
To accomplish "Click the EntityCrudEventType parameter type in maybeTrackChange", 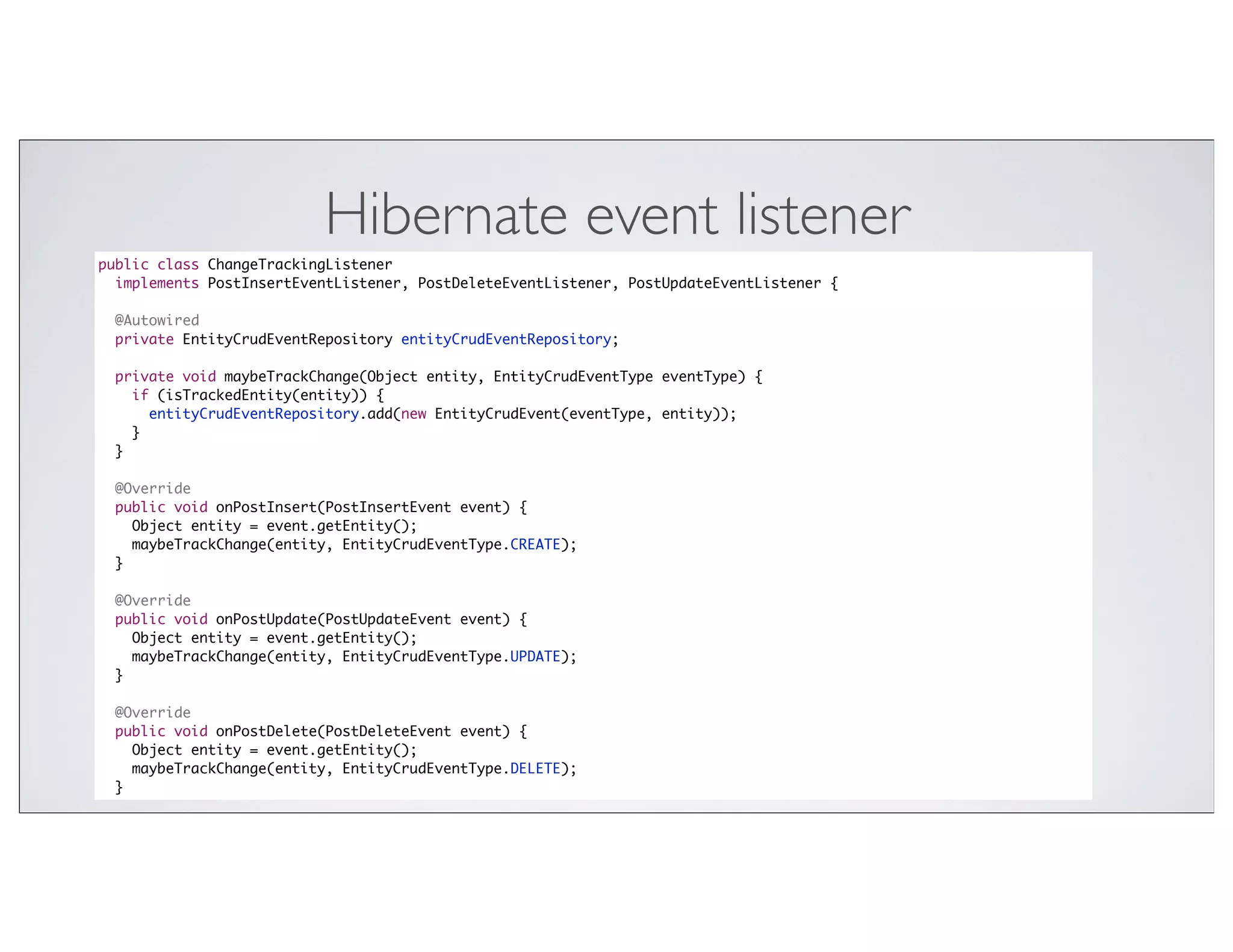I will 573,377.
